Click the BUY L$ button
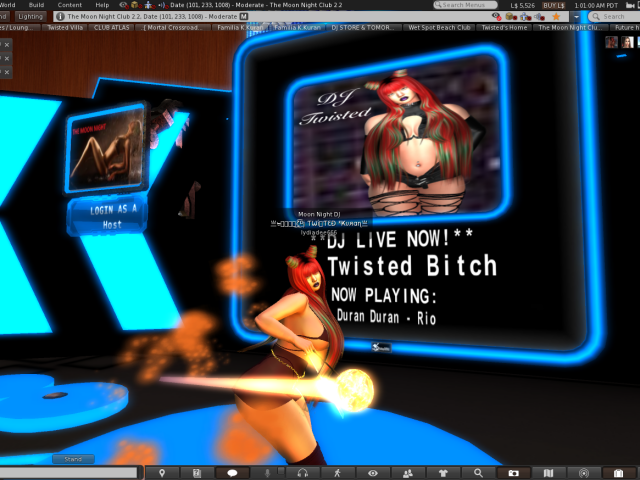 click(554, 5)
